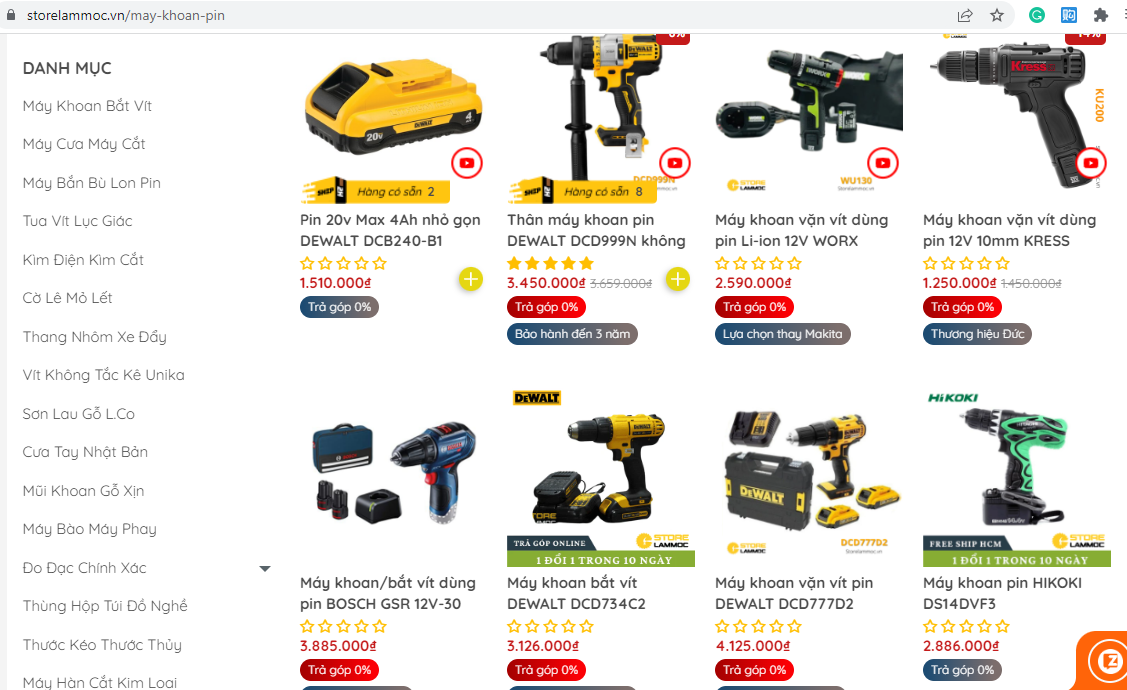Screen dimensions: 1127x690
Task: Click Trả góp 0% under BOSCH GSR 12V-30
Action: click(x=339, y=670)
